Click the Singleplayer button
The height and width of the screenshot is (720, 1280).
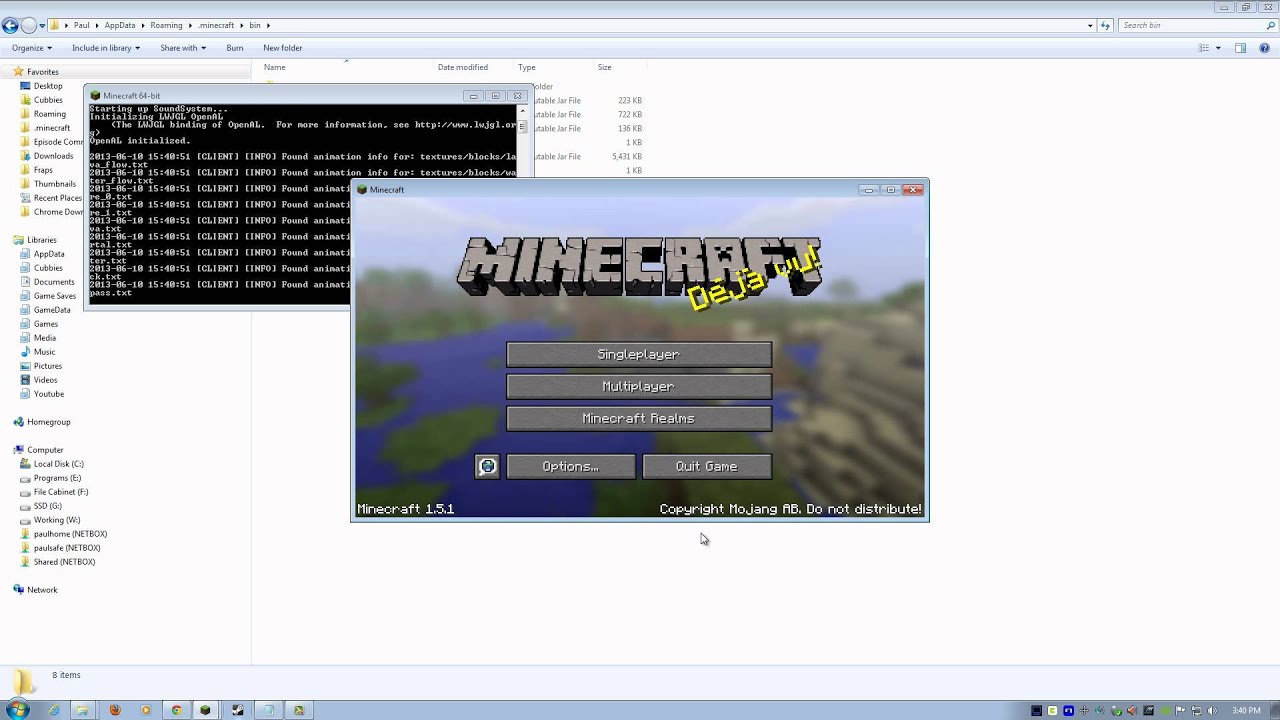click(x=639, y=354)
